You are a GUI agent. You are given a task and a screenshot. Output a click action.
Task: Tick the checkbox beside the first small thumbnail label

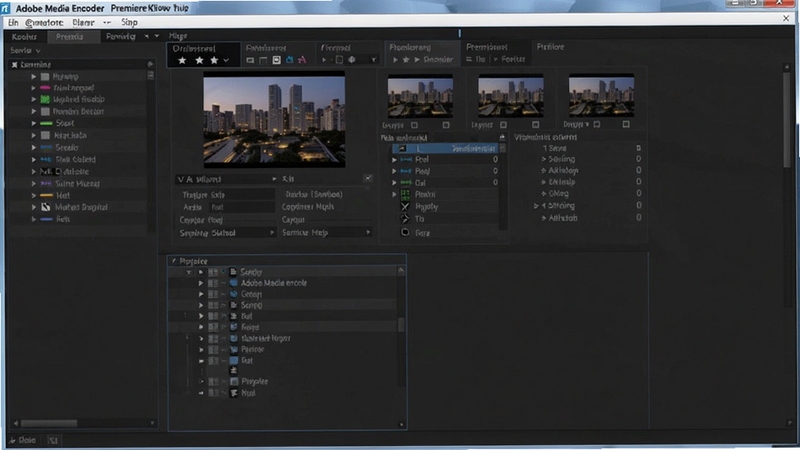click(414, 125)
